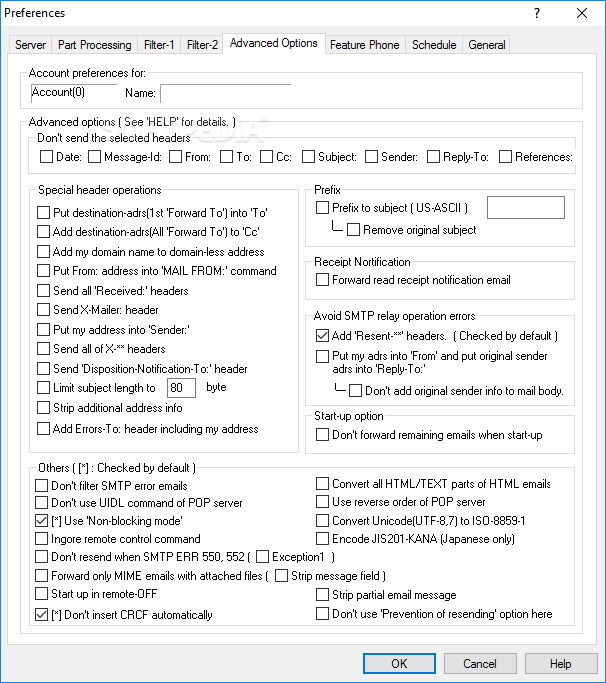The height and width of the screenshot is (683, 606).
Task: Uncheck Use 'Non-blocking mode'
Action: [x=41, y=521]
